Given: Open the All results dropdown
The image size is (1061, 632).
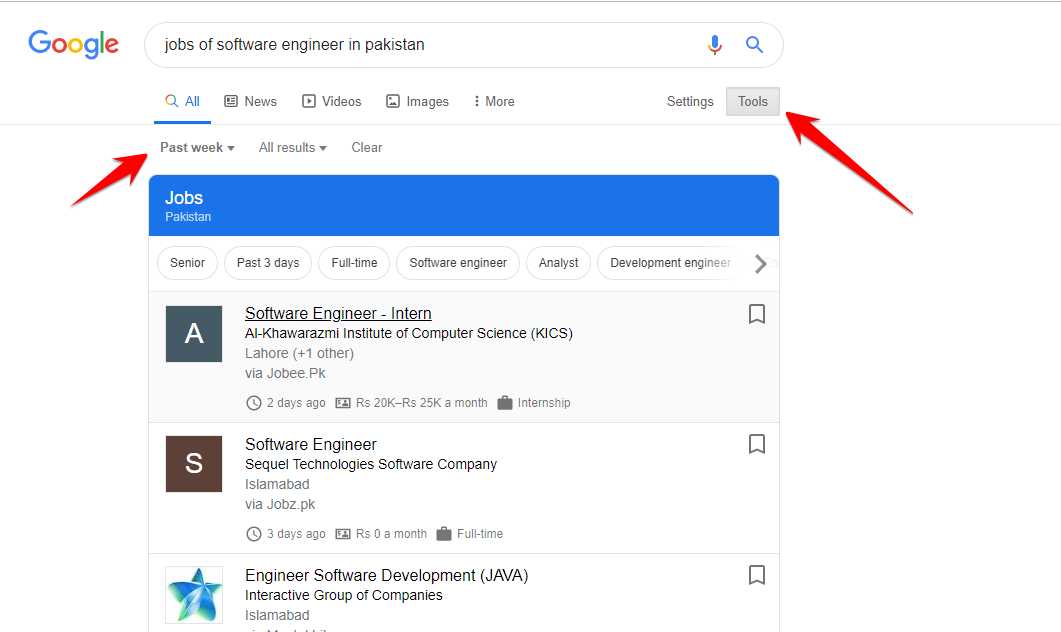Looking at the screenshot, I should tap(292, 147).
